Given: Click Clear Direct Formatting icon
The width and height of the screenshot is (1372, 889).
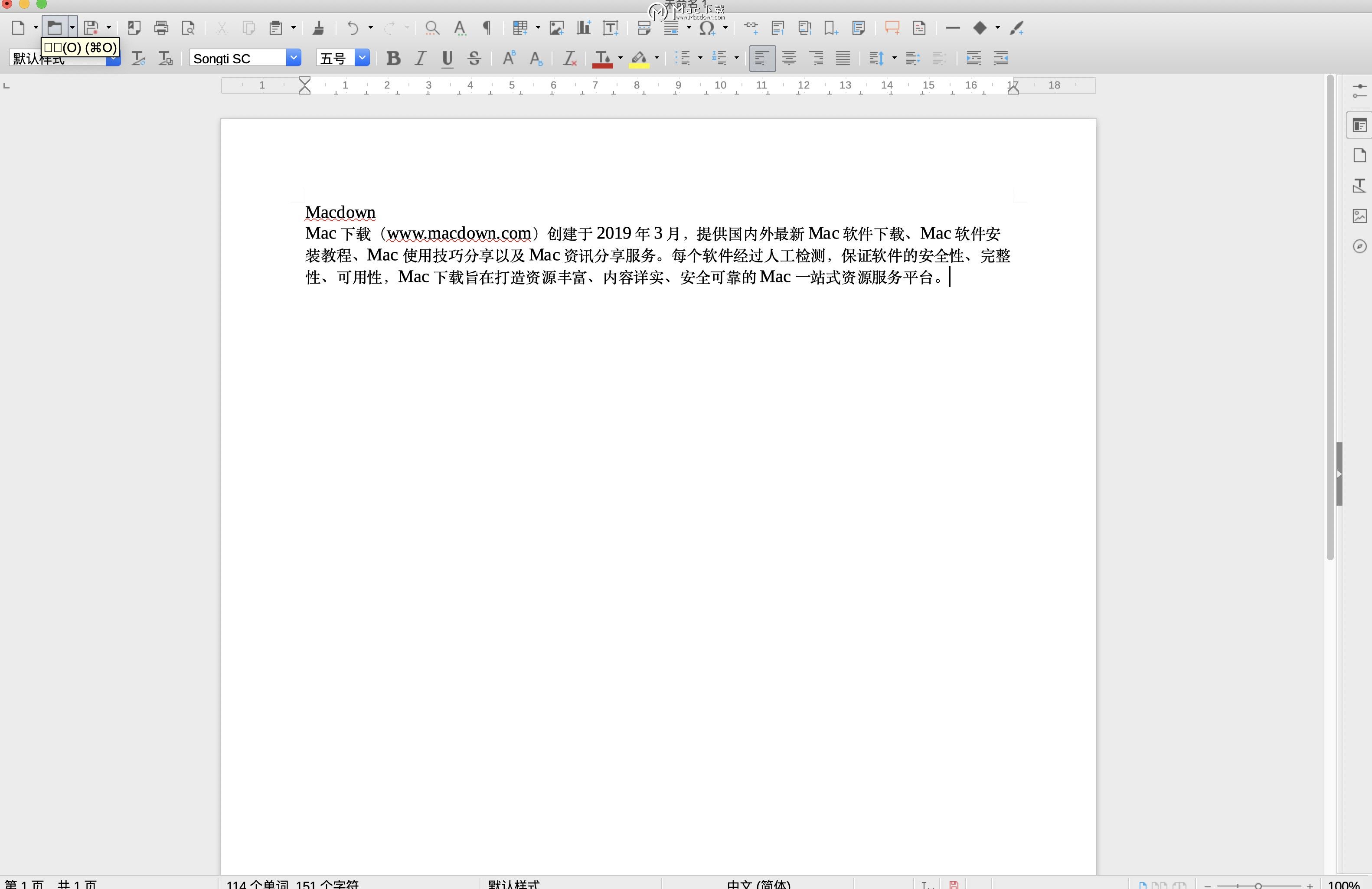Looking at the screenshot, I should 569,58.
